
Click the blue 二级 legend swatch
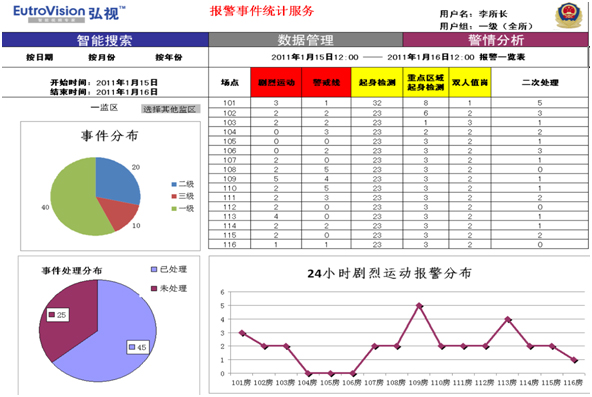point(174,184)
